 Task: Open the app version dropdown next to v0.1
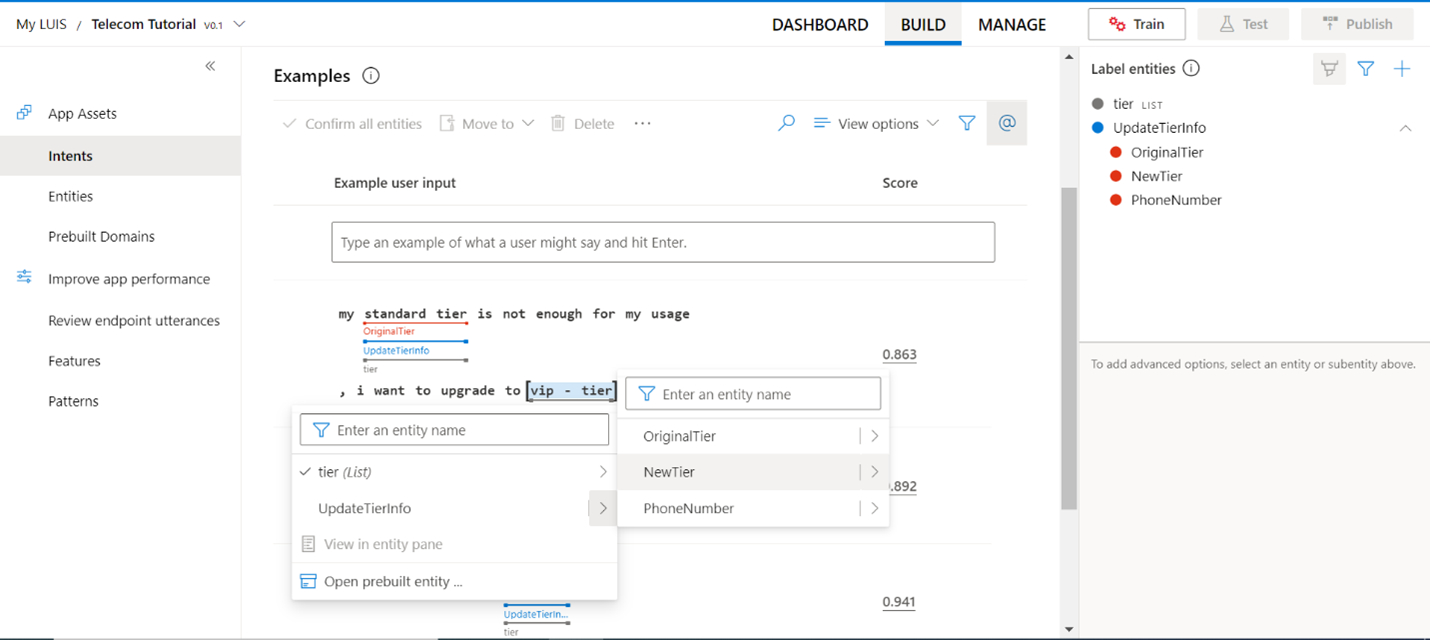coord(239,24)
